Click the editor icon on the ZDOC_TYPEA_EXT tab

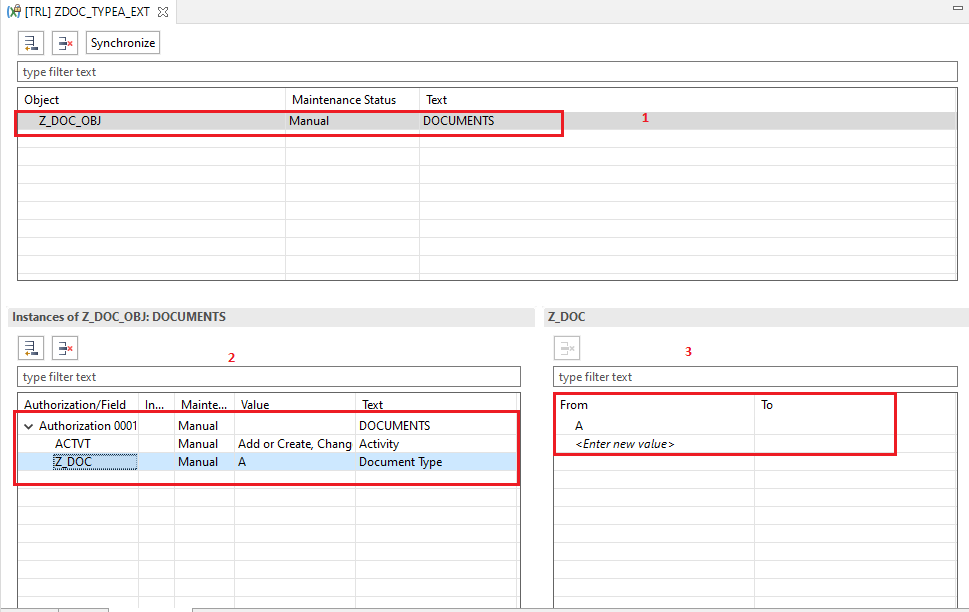14,12
